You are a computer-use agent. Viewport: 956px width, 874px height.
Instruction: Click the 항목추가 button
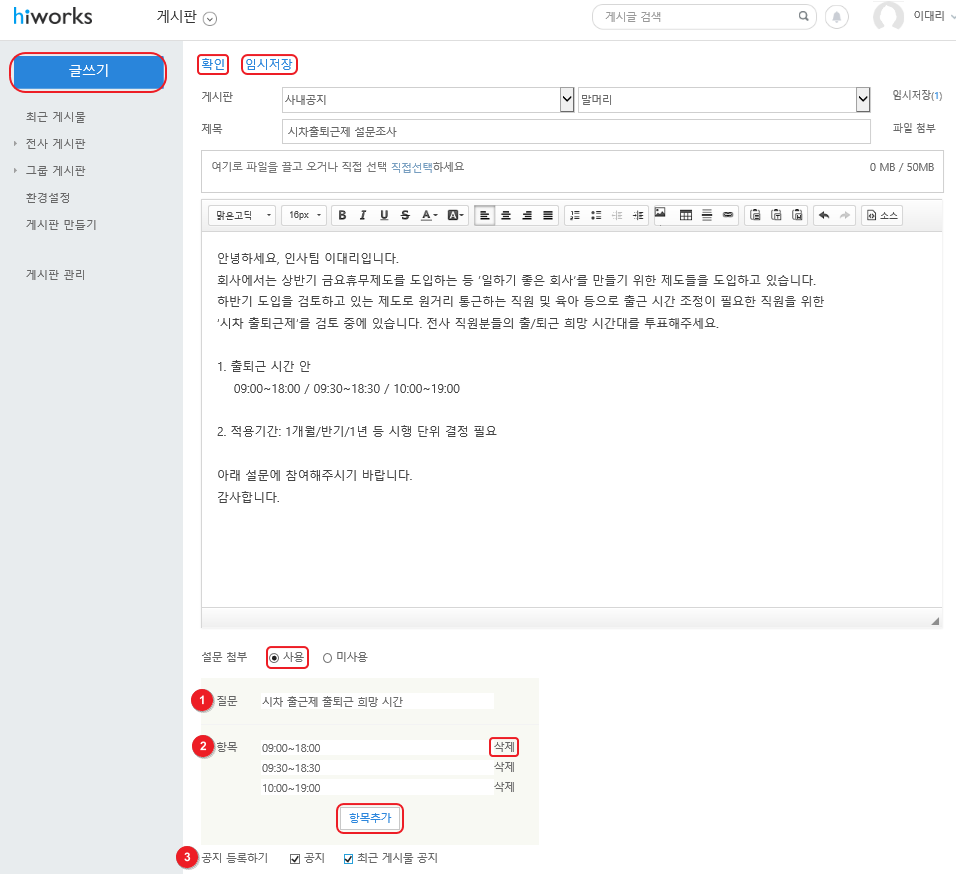click(x=371, y=818)
